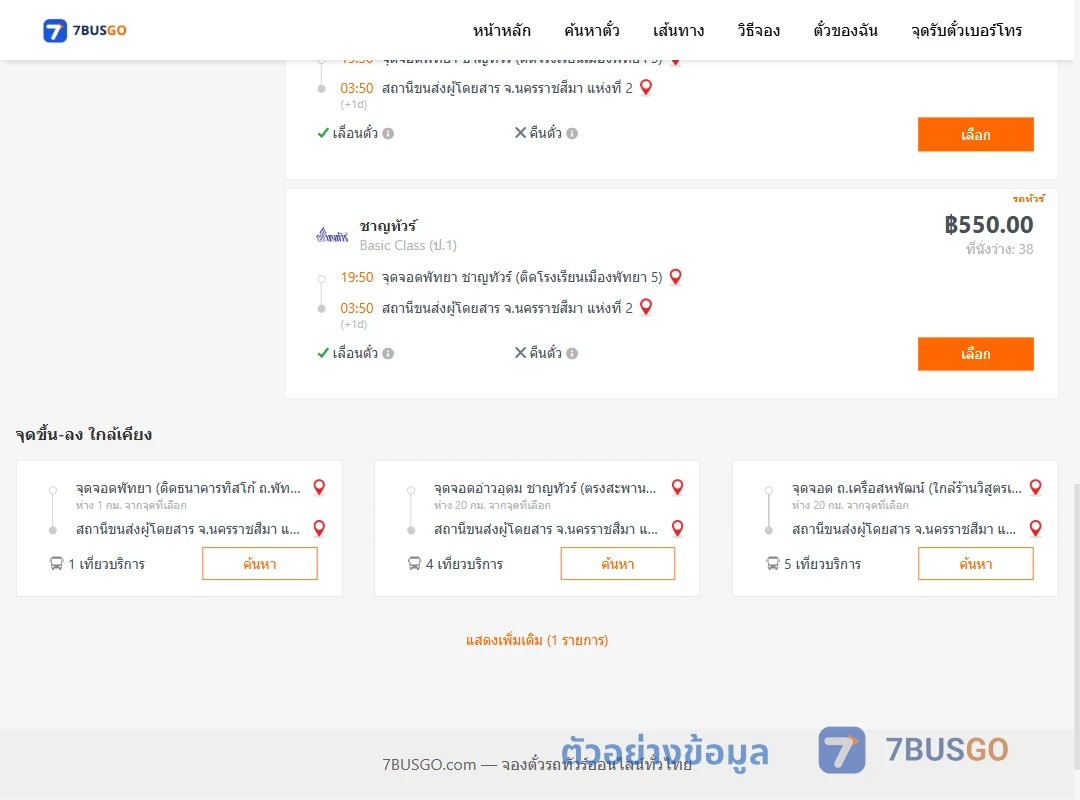Screen dimensions: 1080x800
Task: Click ค้นหา for the 5 เที่ยวบริการ nearby card
Action: click(x=975, y=564)
